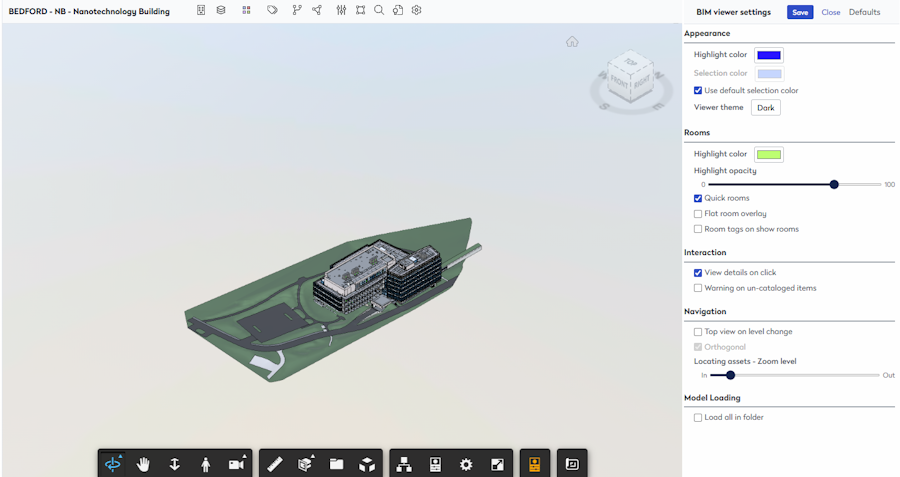Open the layers stack icon in top toolbar
The width and height of the screenshot is (900, 477).
click(x=221, y=10)
